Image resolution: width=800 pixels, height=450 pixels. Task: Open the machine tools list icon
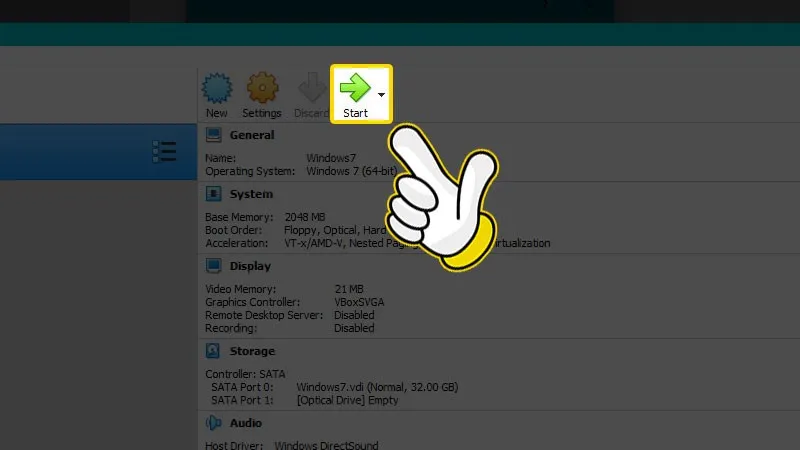pyautogui.click(x=164, y=151)
